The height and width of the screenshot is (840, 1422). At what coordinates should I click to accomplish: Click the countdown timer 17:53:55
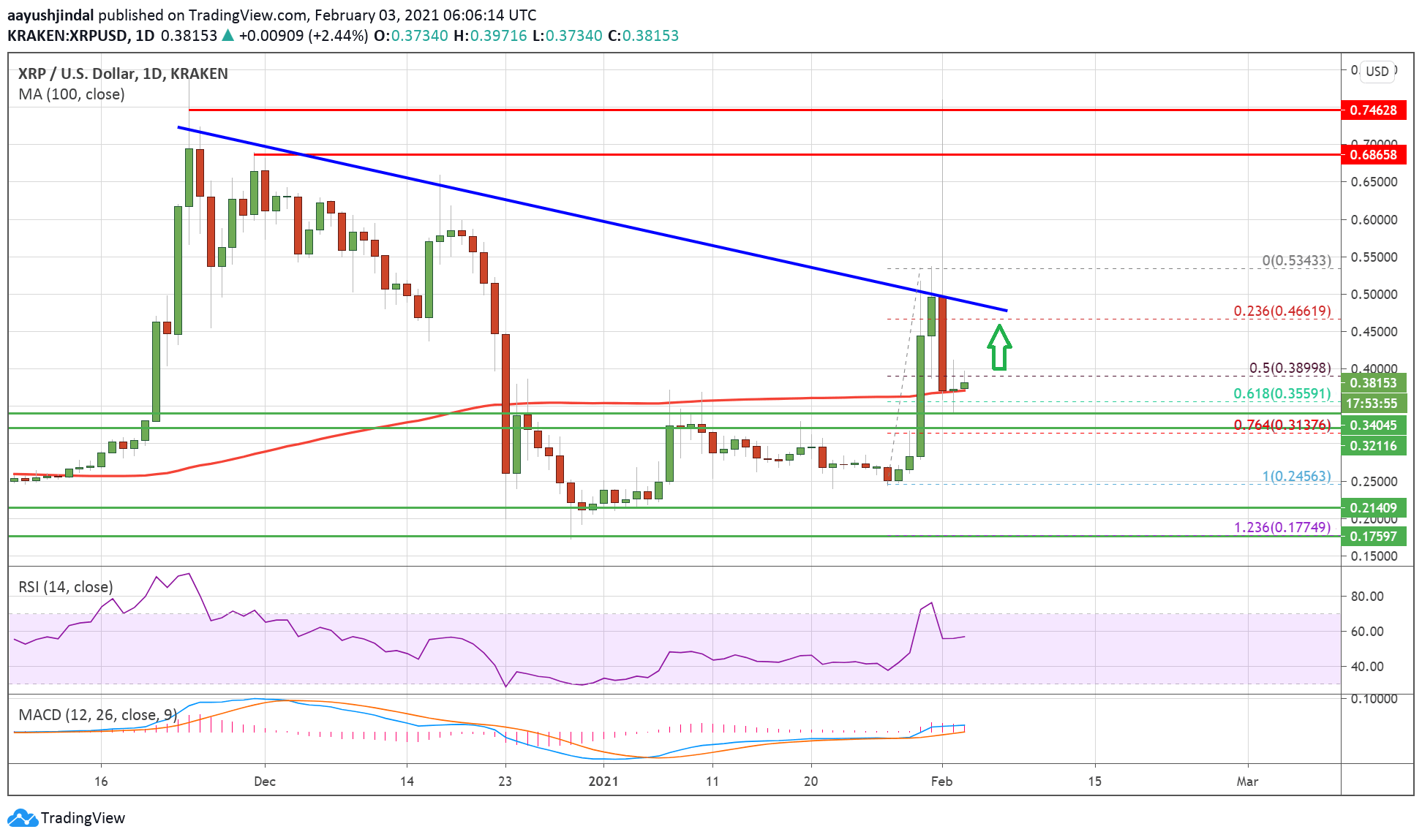[x=1373, y=403]
